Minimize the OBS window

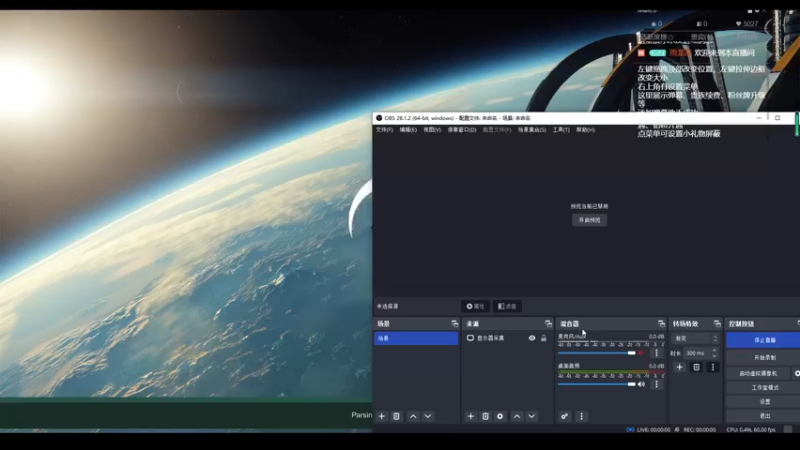tap(759, 118)
